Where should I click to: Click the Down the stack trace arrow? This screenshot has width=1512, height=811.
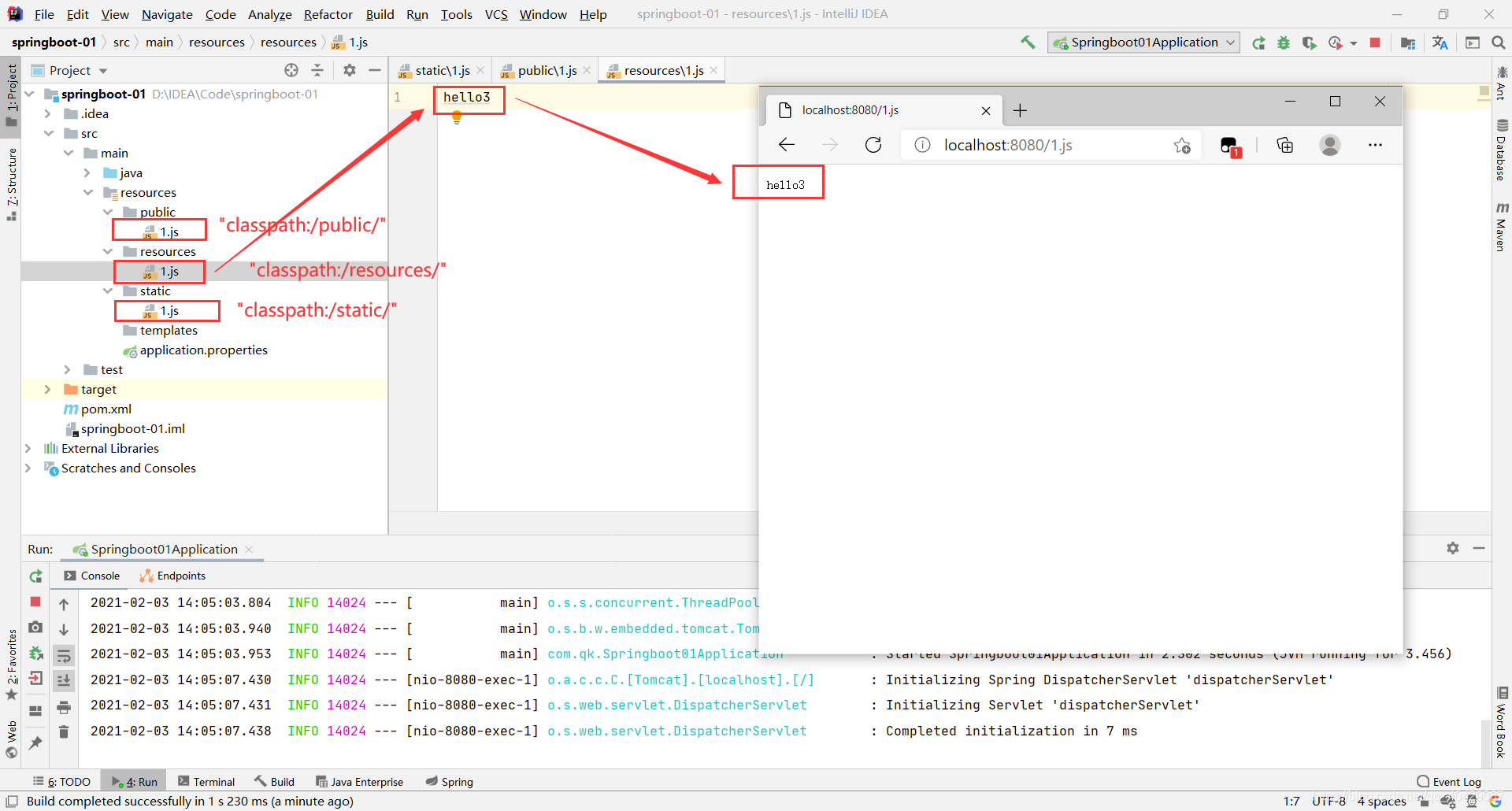tap(64, 629)
